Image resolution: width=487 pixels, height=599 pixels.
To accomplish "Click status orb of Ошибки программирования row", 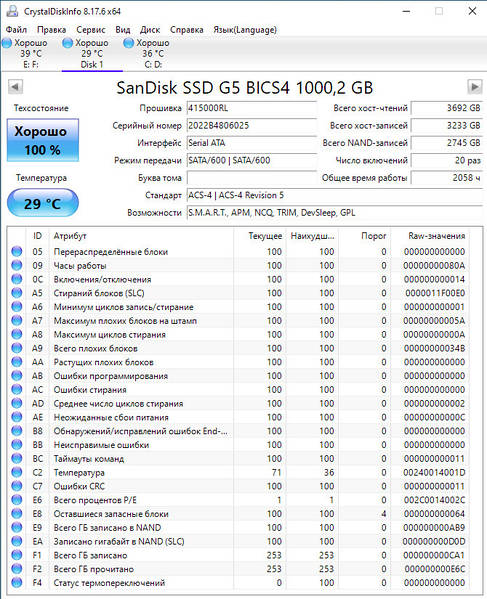I will pyautogui.click(x=17, y=376).
